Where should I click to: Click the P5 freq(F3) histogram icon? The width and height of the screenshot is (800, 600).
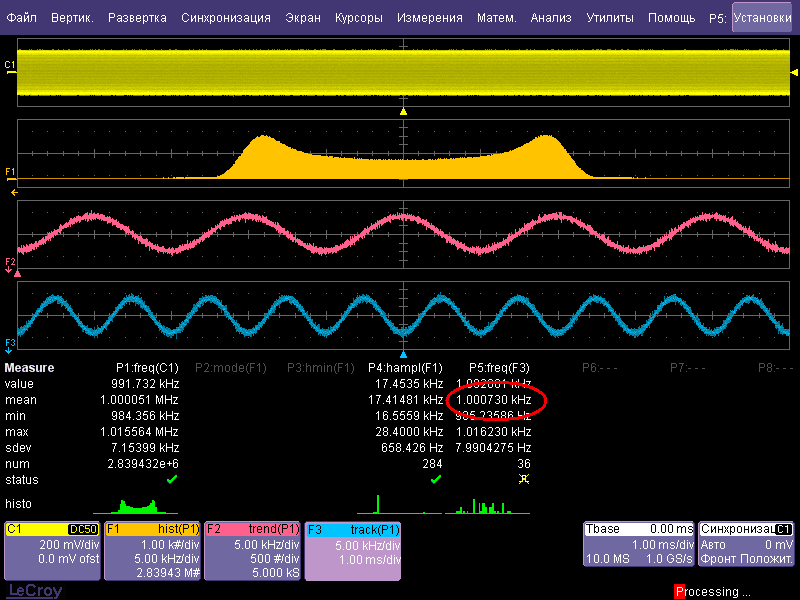click(x=486, y=506)
